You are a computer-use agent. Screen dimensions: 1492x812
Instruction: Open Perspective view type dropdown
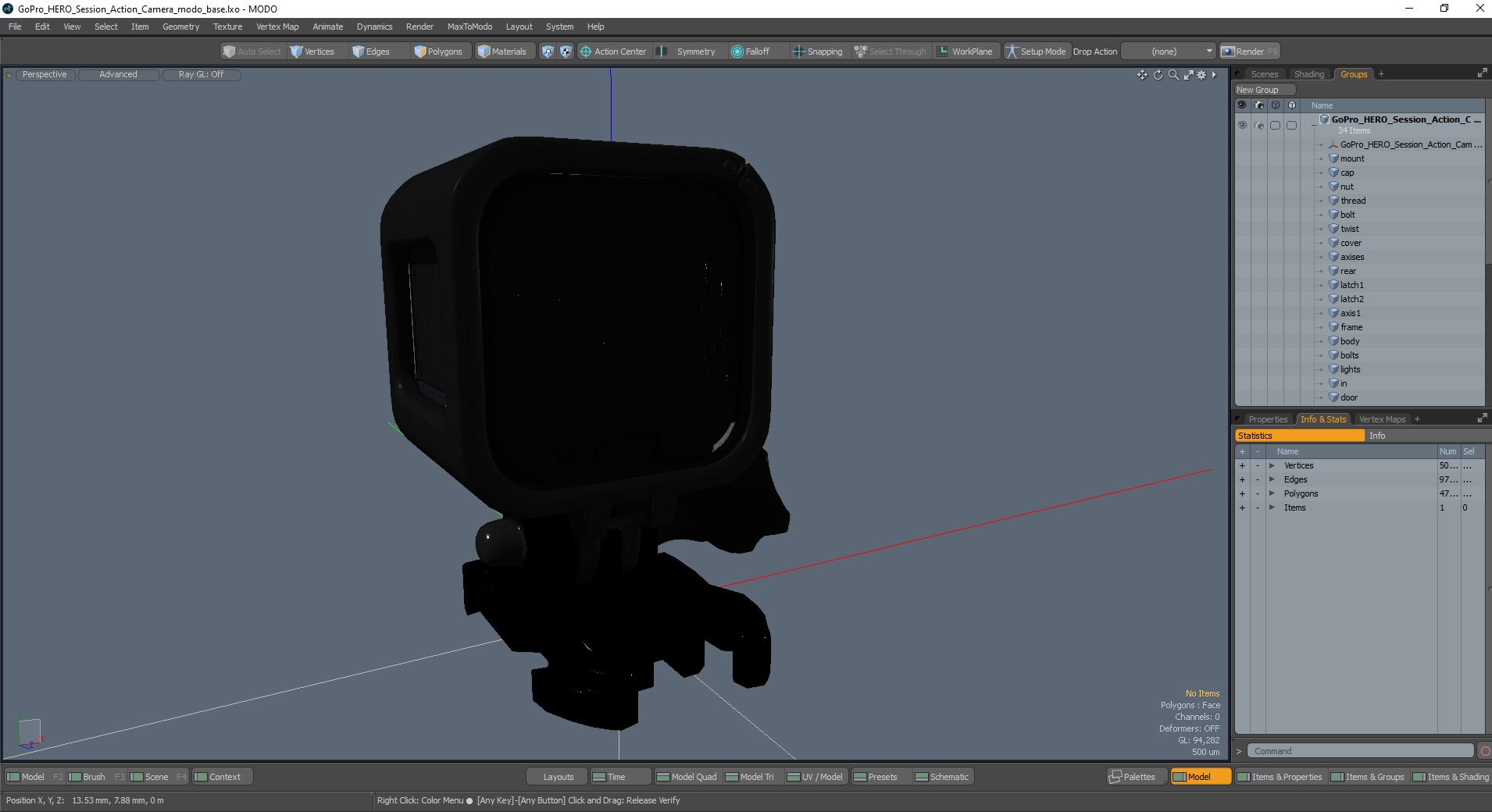click(45, 75)
